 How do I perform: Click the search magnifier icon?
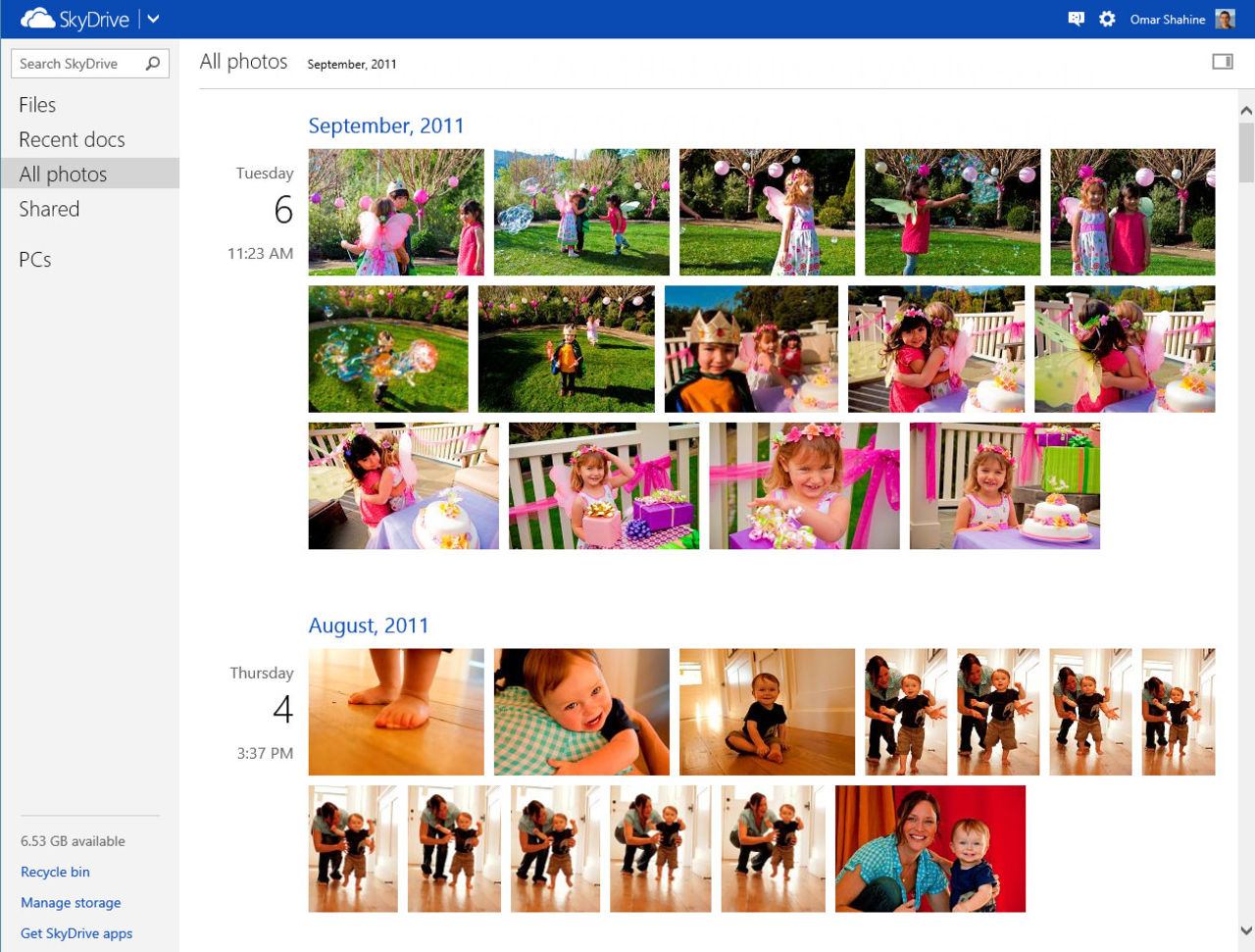[153, 63]
